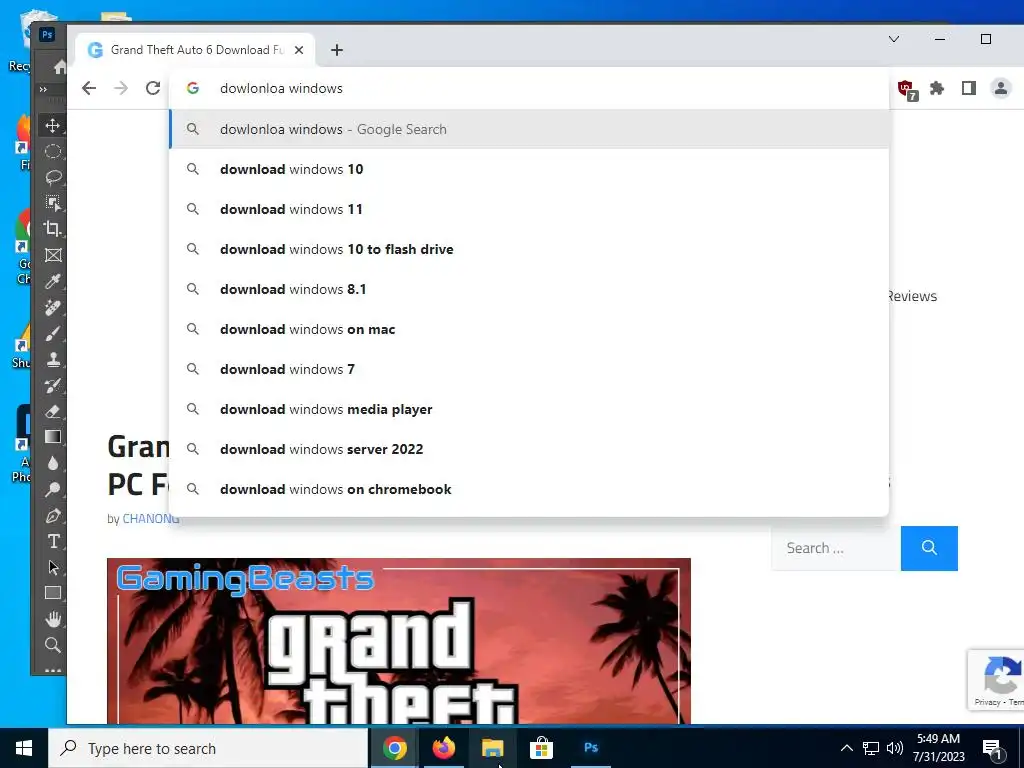Open uBlock Origin extension icon

click(906, 89)
